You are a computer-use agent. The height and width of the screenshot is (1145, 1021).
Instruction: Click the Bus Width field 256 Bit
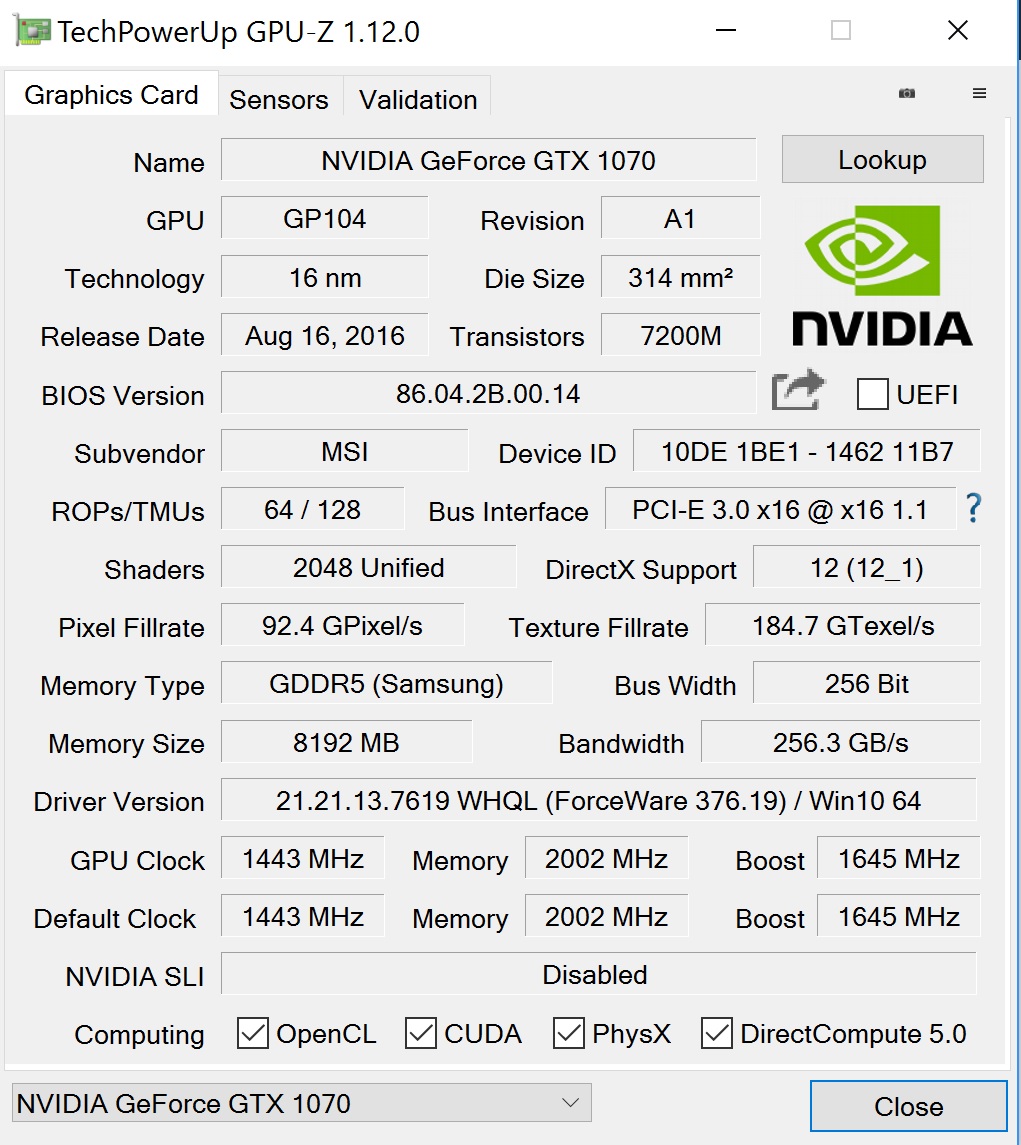[866, 683]
